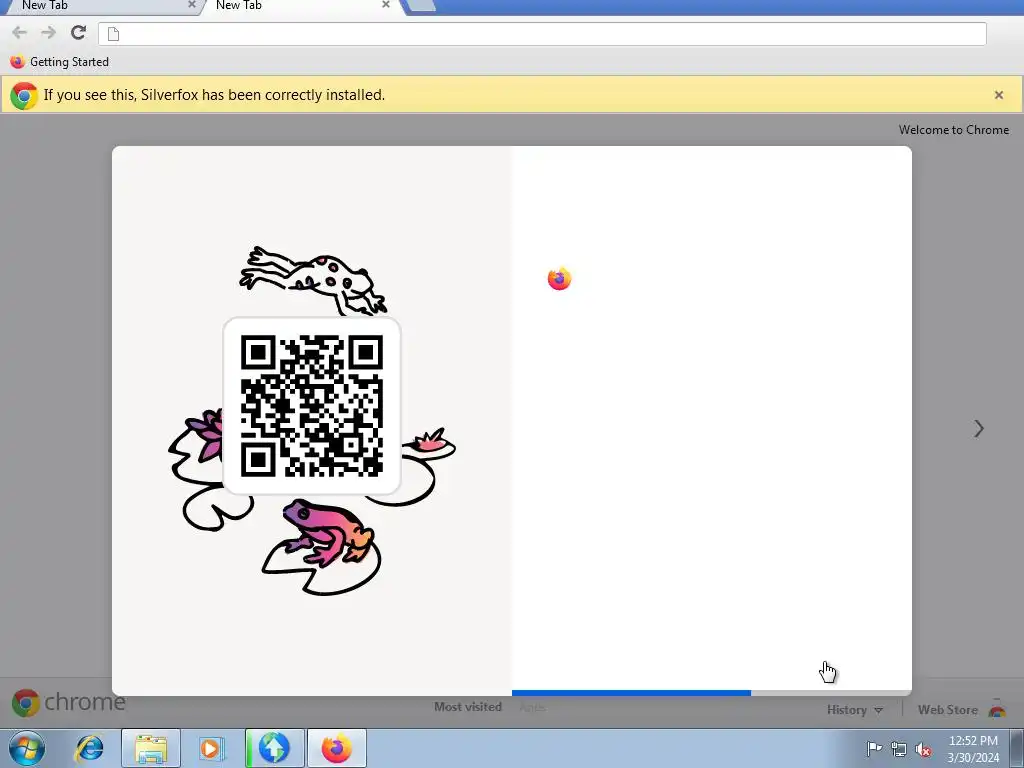Image resolution: width=1024 pixels, height=768 pixels.
Task: Go to next page with right chevron
Action: point(978,428)
